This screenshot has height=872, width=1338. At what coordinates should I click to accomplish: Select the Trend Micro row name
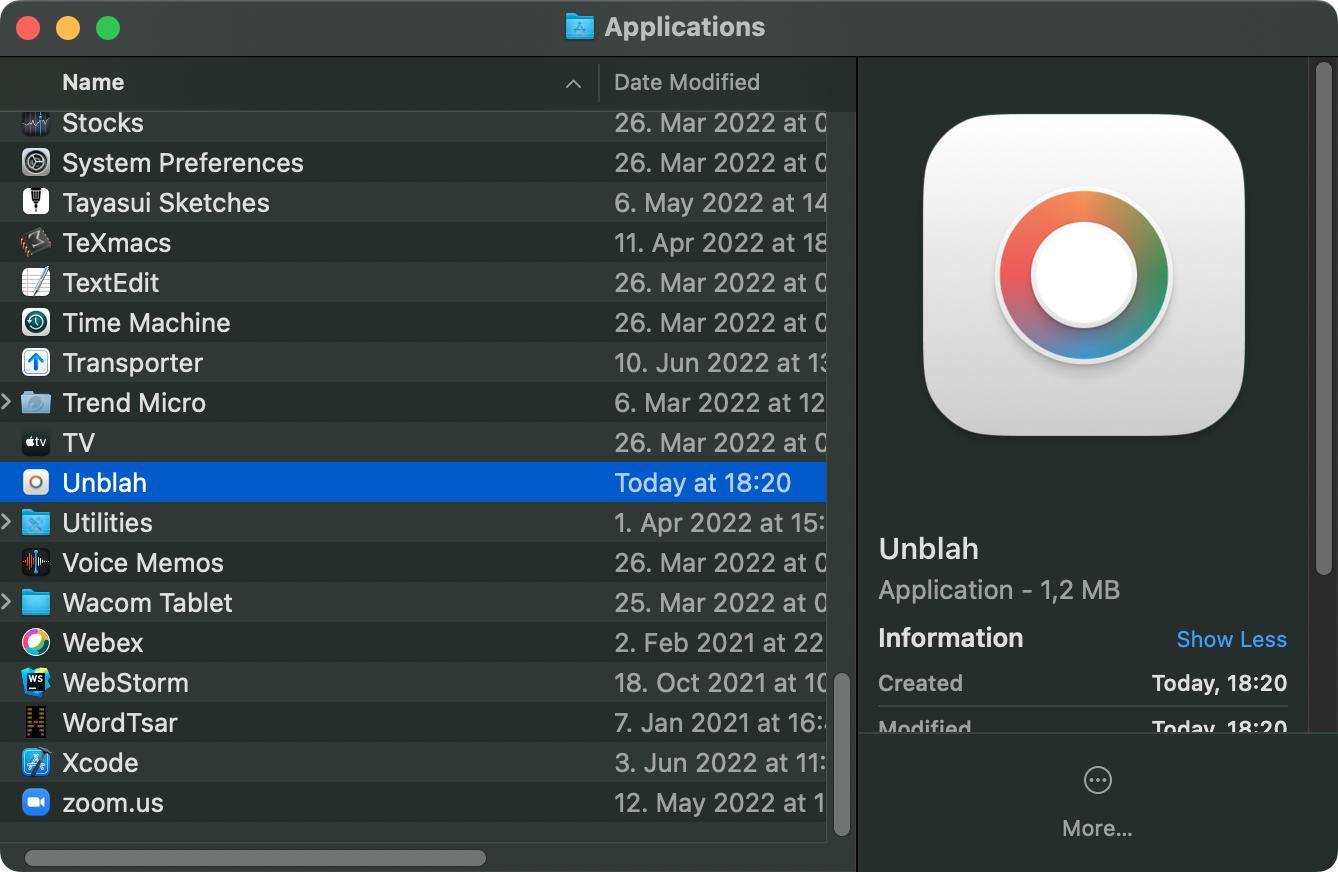(134, 403)
